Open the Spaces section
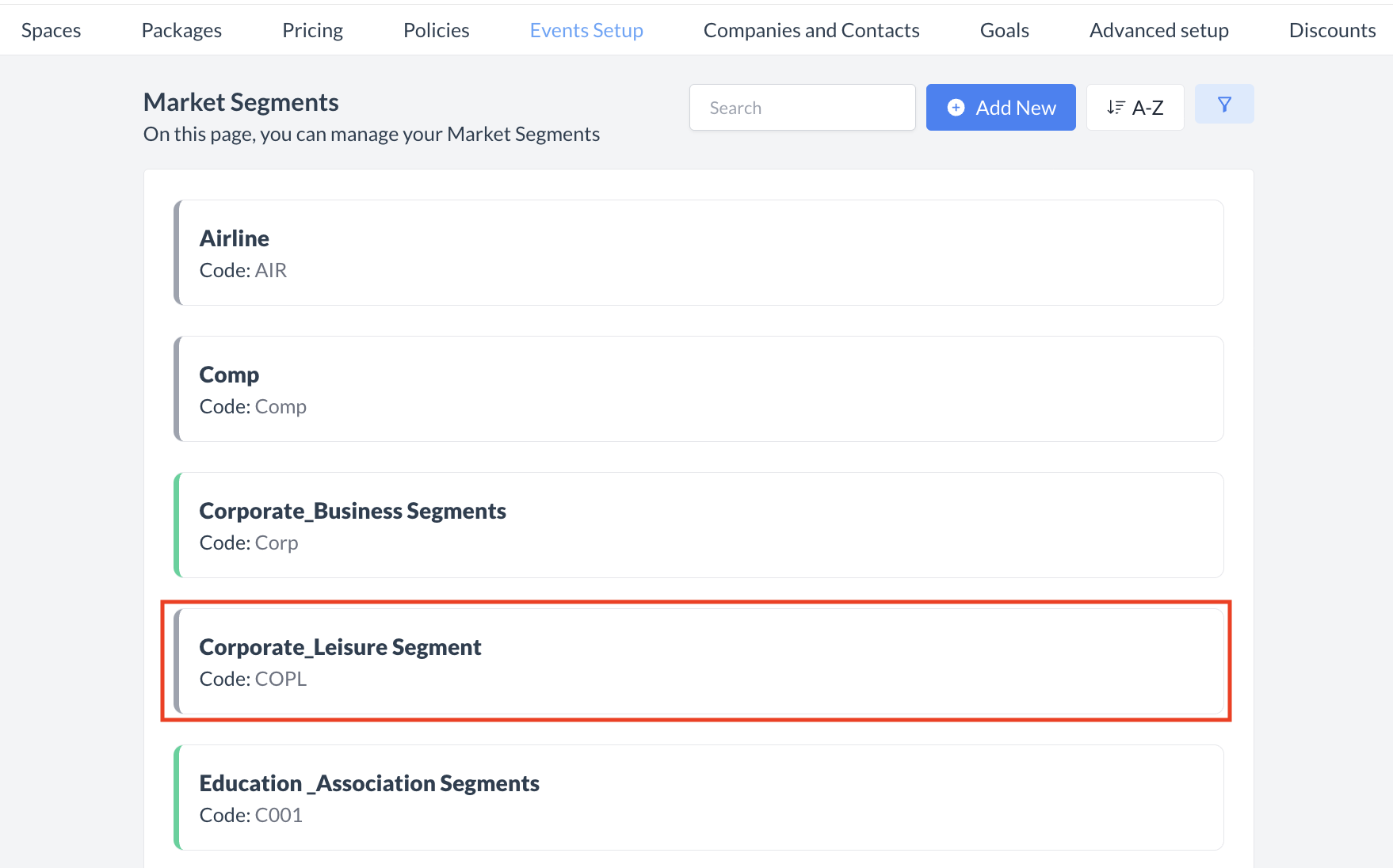Viewport: 1393px width, 868px height. tap(51, 29)
